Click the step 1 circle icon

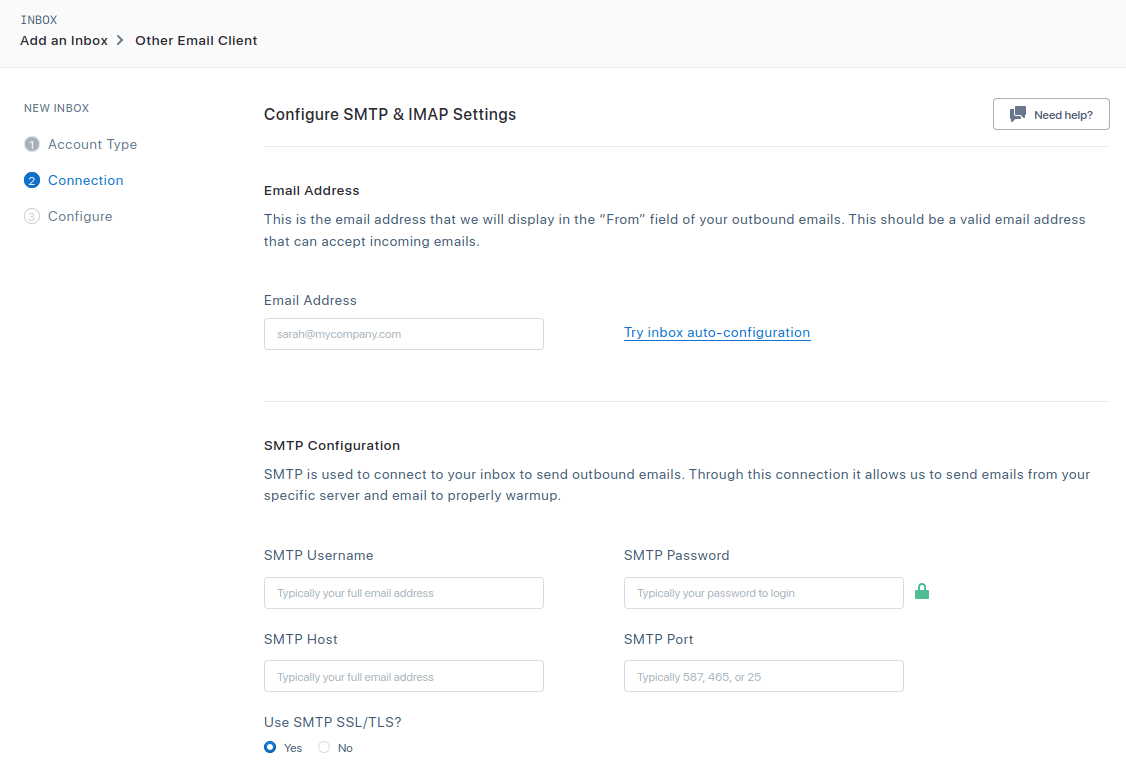pos(32,144)
